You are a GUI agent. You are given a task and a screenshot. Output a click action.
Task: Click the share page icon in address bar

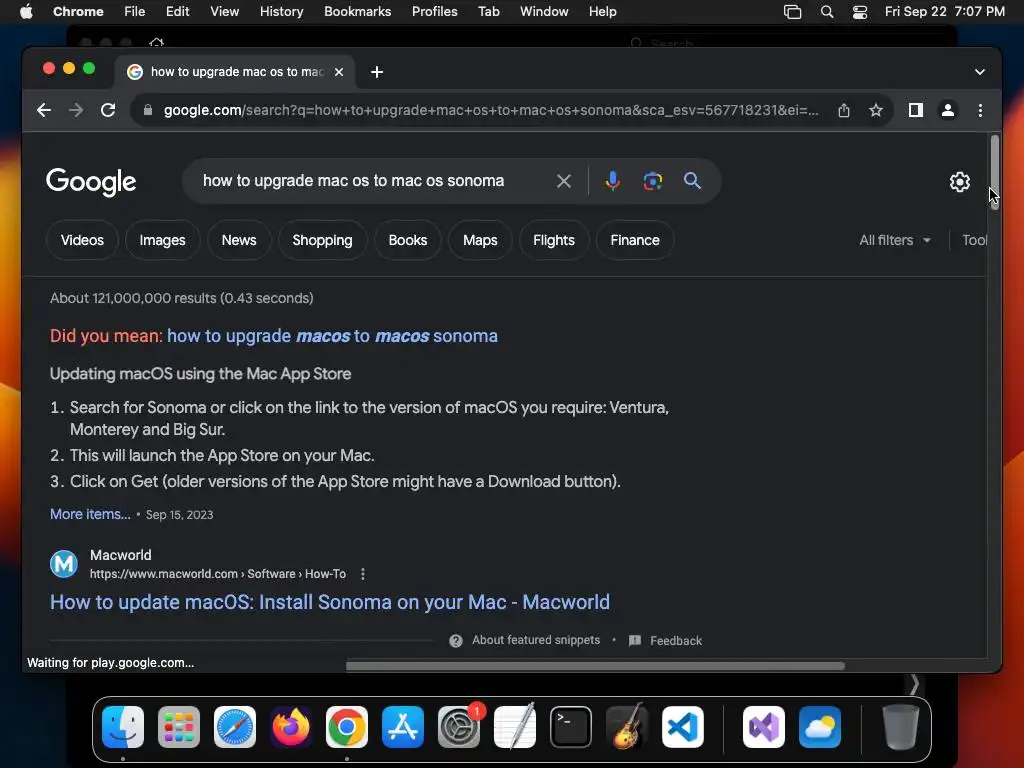coord(844,110)
